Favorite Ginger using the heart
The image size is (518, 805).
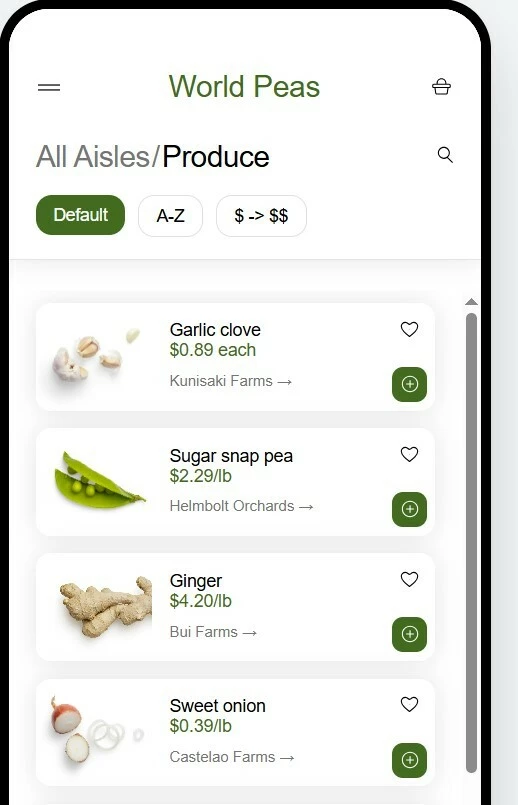point(409,579)
